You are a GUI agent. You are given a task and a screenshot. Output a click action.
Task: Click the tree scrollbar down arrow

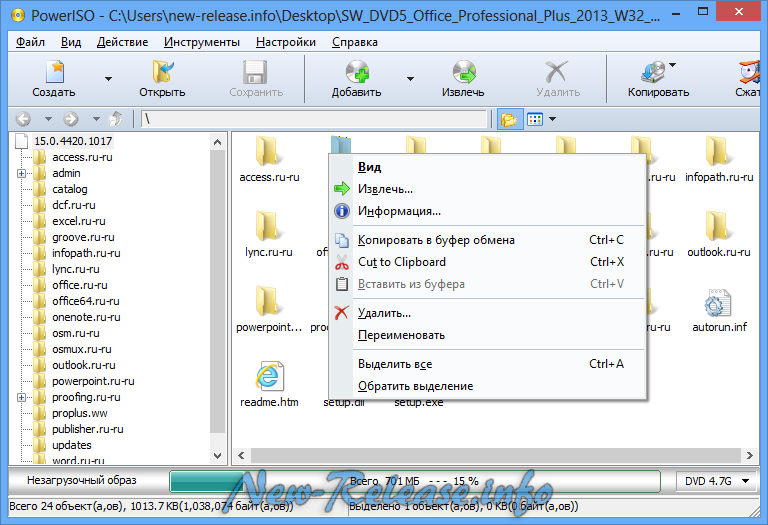(x=218, y=455)
